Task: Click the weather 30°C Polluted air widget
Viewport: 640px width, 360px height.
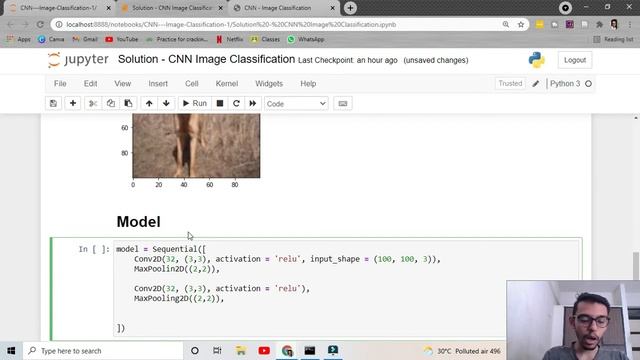Action: click(462, 351)
